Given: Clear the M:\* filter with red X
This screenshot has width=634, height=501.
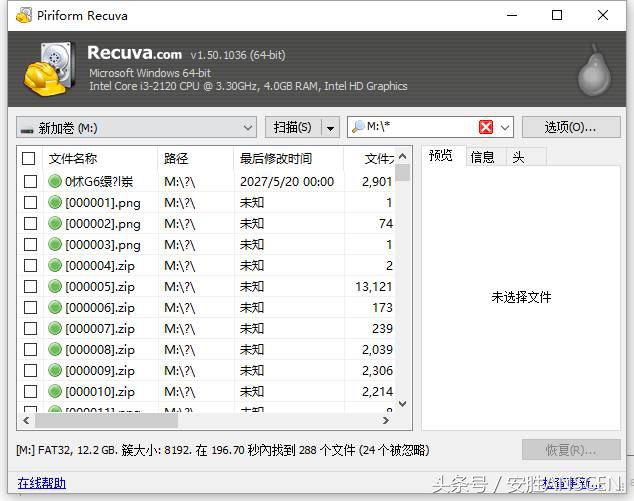Looking at the screenshot, I should click(x=486, y=127).
